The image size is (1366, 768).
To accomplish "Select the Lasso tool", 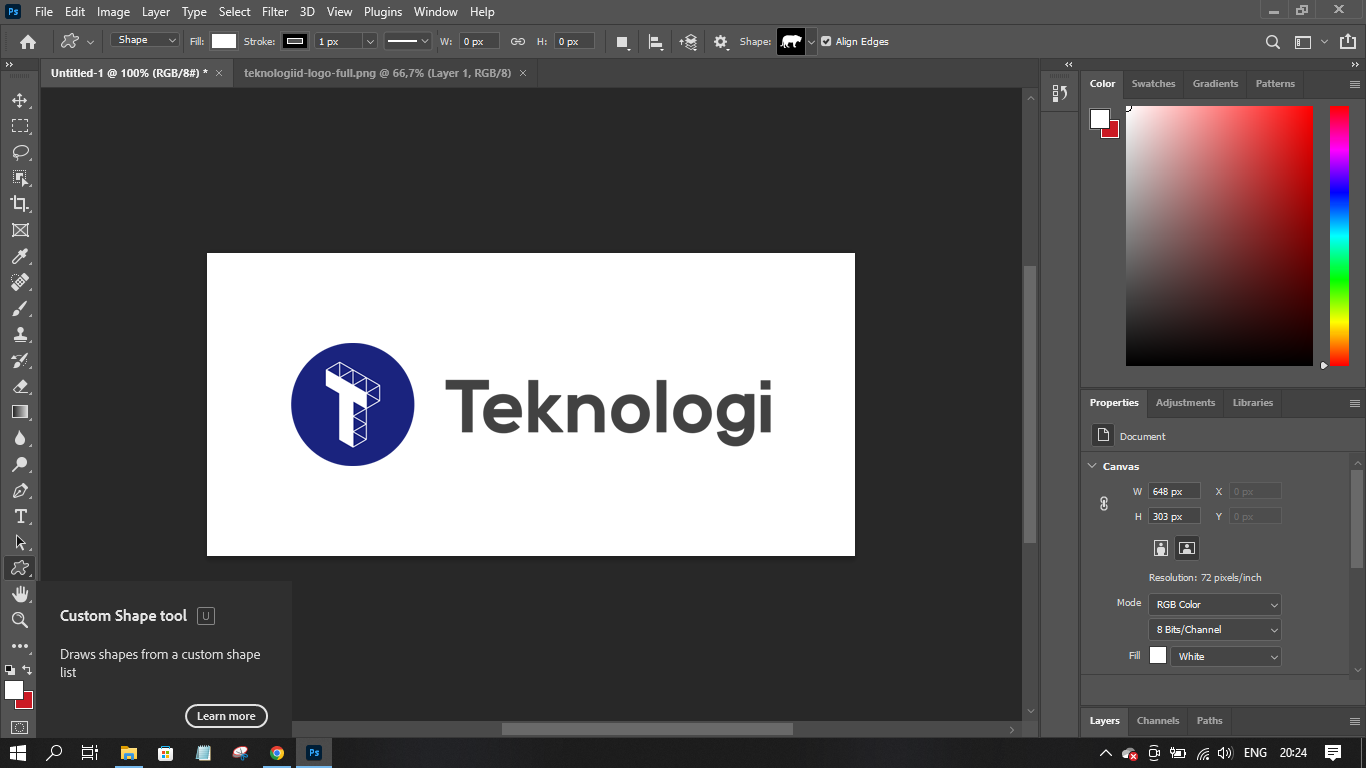I will point(20,152).
